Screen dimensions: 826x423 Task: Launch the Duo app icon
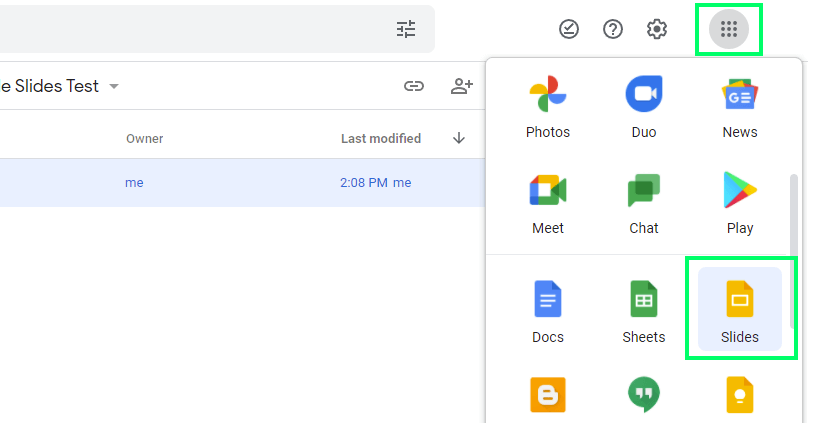click(643, 107)
